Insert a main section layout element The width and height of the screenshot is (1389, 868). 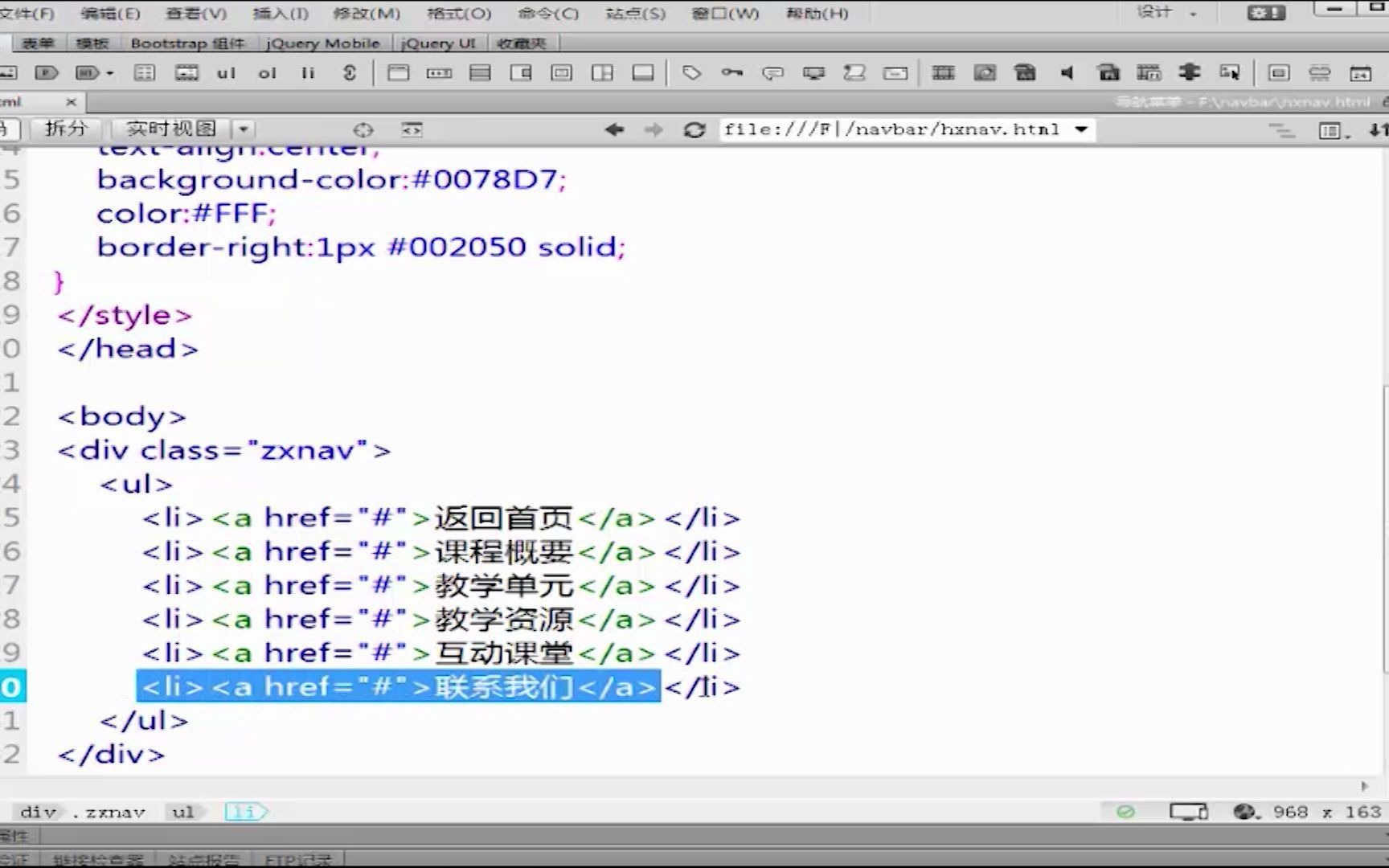click(x=480, y=73)
